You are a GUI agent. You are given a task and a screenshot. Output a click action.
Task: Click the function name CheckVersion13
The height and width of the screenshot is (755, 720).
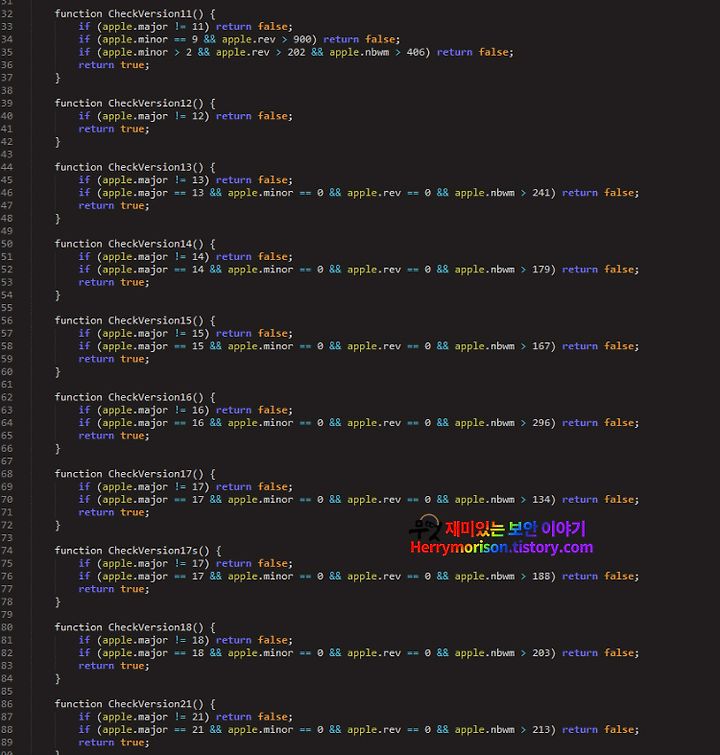click(150, 167)
